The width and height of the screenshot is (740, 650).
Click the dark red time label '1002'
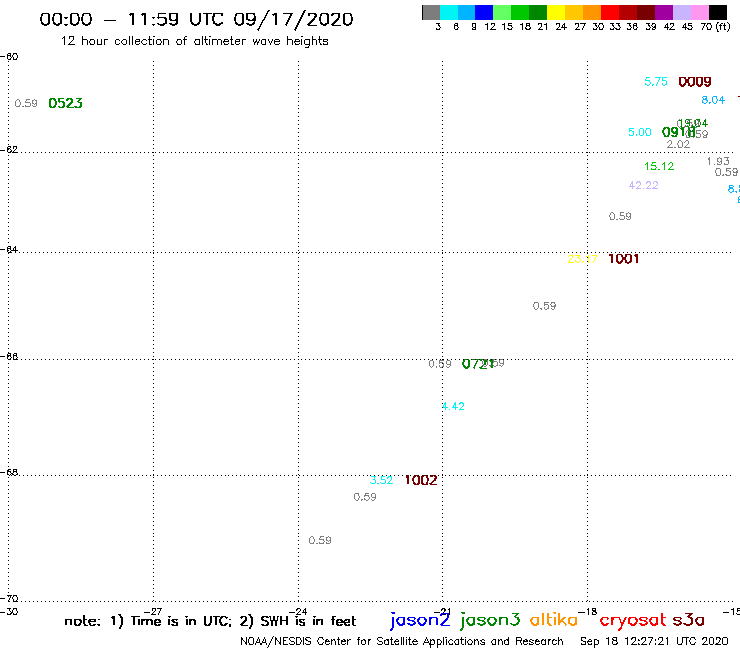421,481
